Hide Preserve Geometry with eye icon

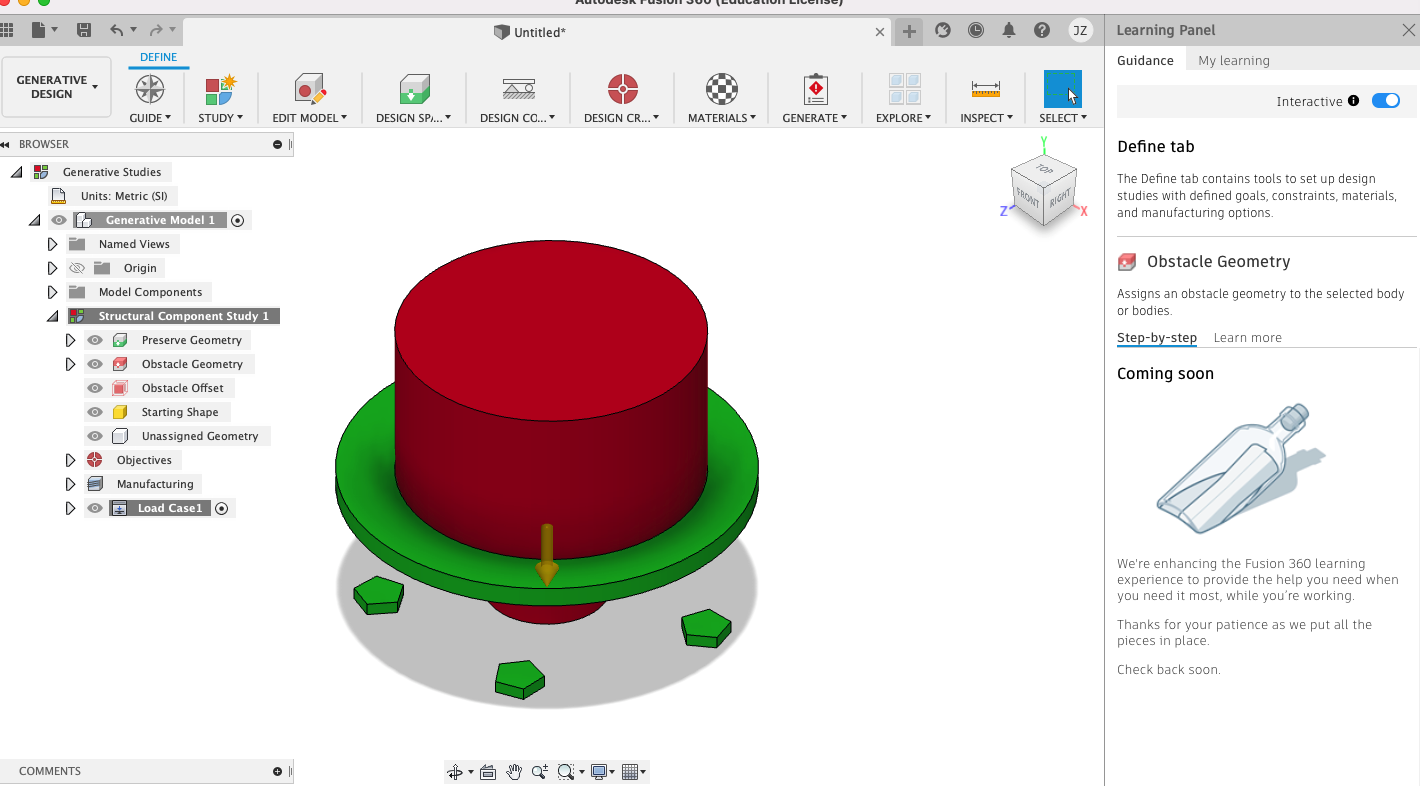pos(95,340)
